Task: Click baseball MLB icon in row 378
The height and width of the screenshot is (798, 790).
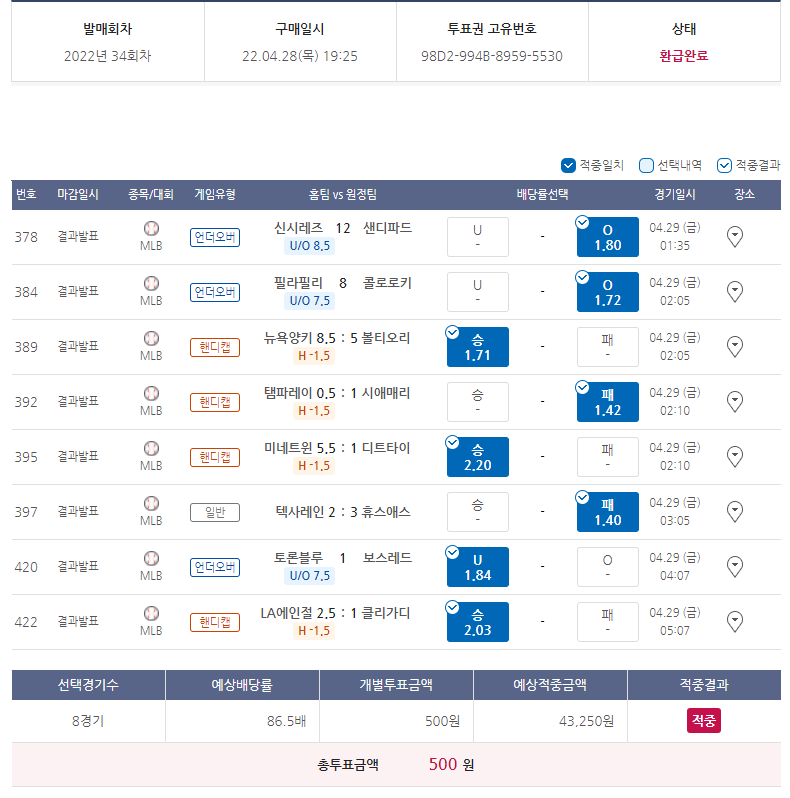Action: pyautogui.click(x=151, y=229)
